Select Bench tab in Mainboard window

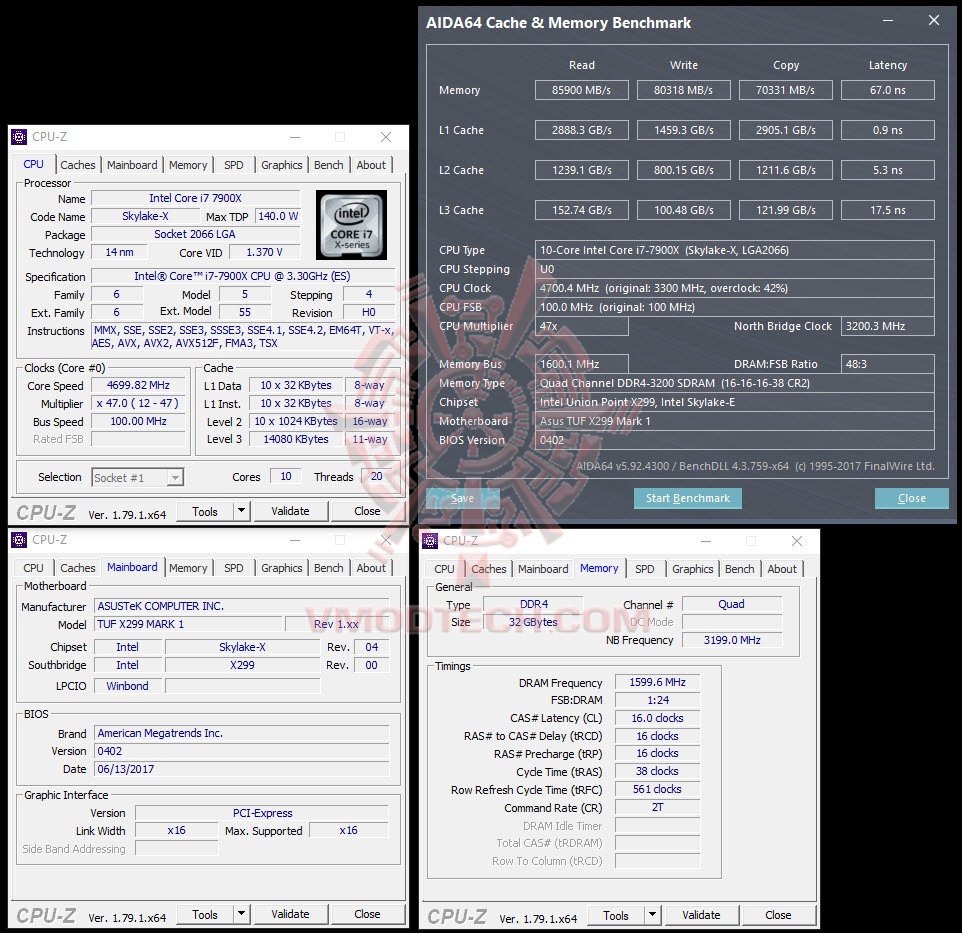pyautogui.click(x=329, y=568)
